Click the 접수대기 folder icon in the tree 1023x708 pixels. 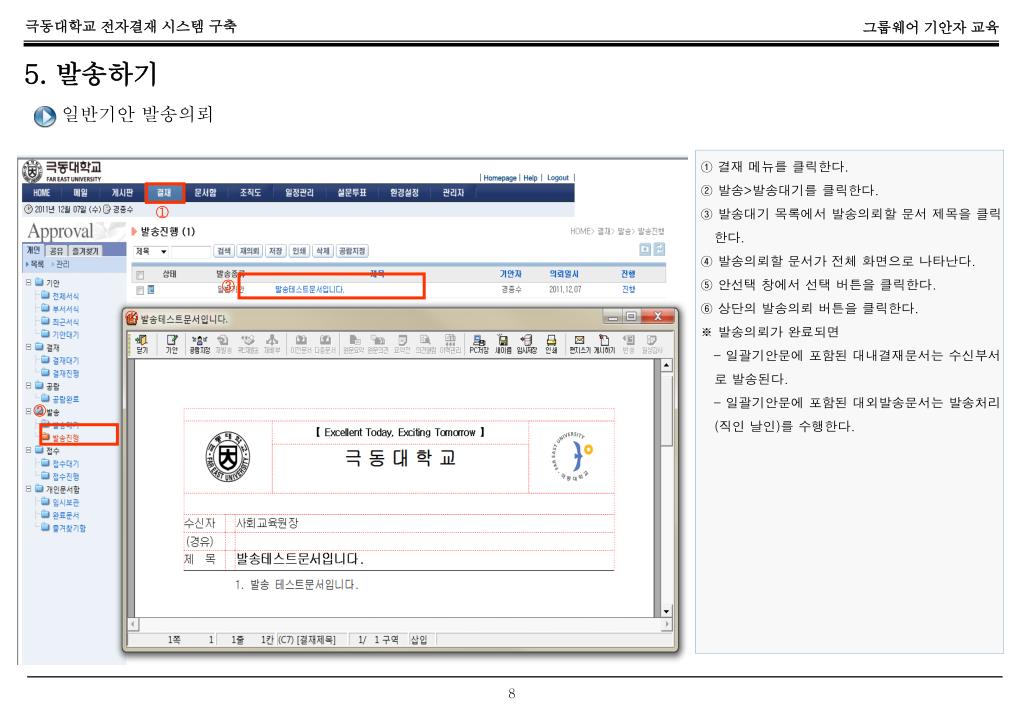tap(46, 463)
